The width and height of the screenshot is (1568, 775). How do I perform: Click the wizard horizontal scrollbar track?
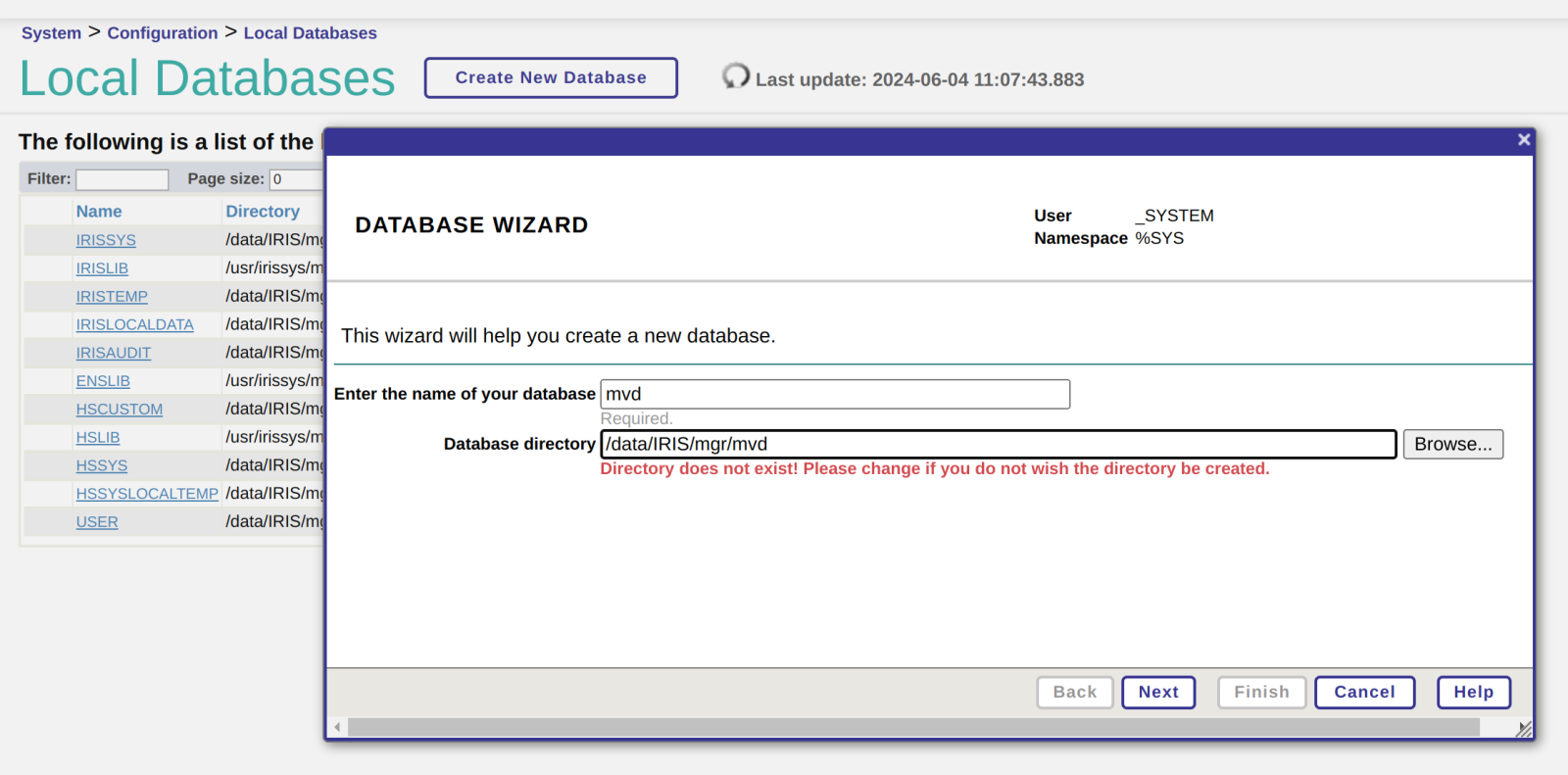tap(911, 727)
